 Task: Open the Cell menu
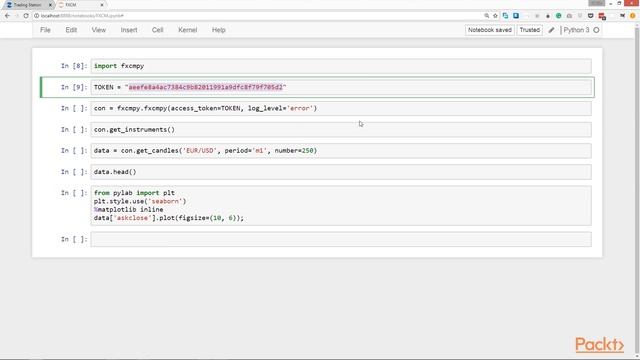tap(158, 30)
